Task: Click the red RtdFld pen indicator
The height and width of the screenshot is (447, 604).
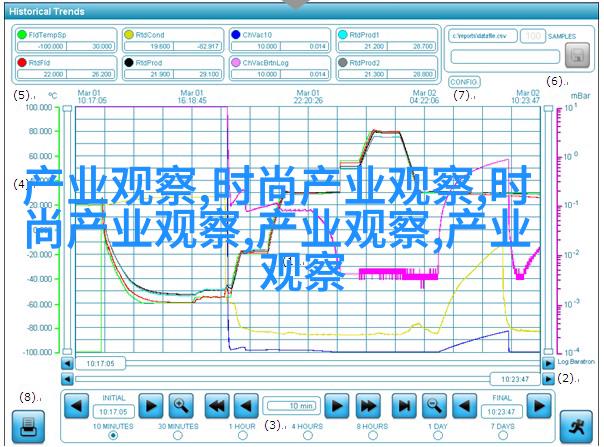Action: [x=22, y=62]
